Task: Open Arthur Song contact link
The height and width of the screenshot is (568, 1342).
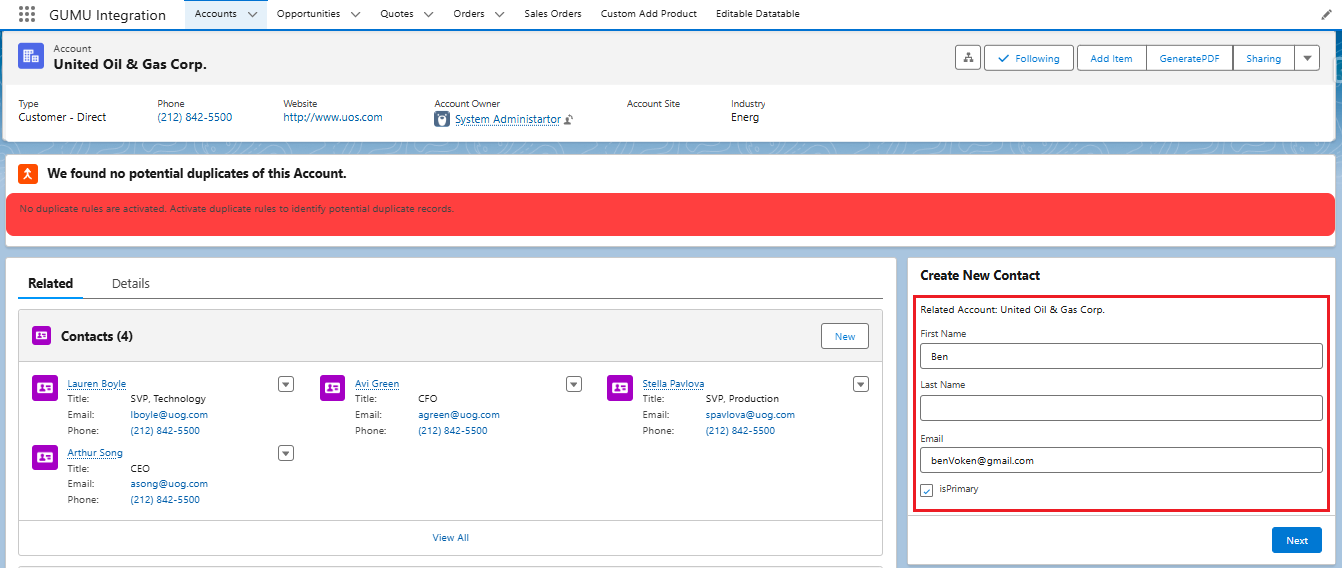Action: [x=95, y=453]
